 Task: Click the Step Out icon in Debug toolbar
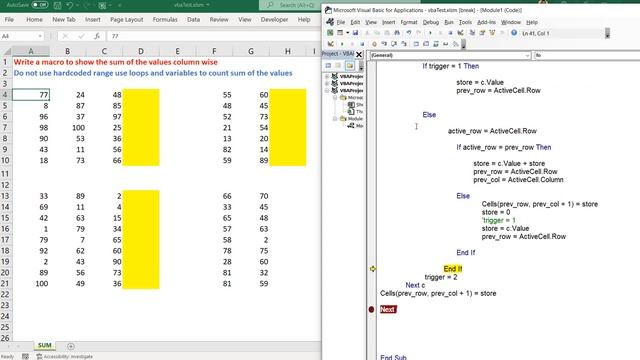coord(404,44)
